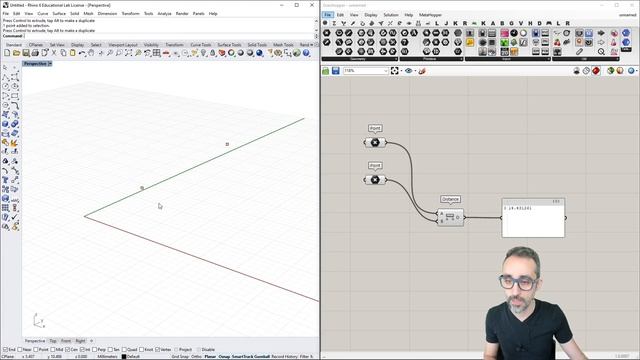Screen dimensions: 640x360
Task: Toggle Grid Snap in Rhino status bar
Action: point(180,357)
